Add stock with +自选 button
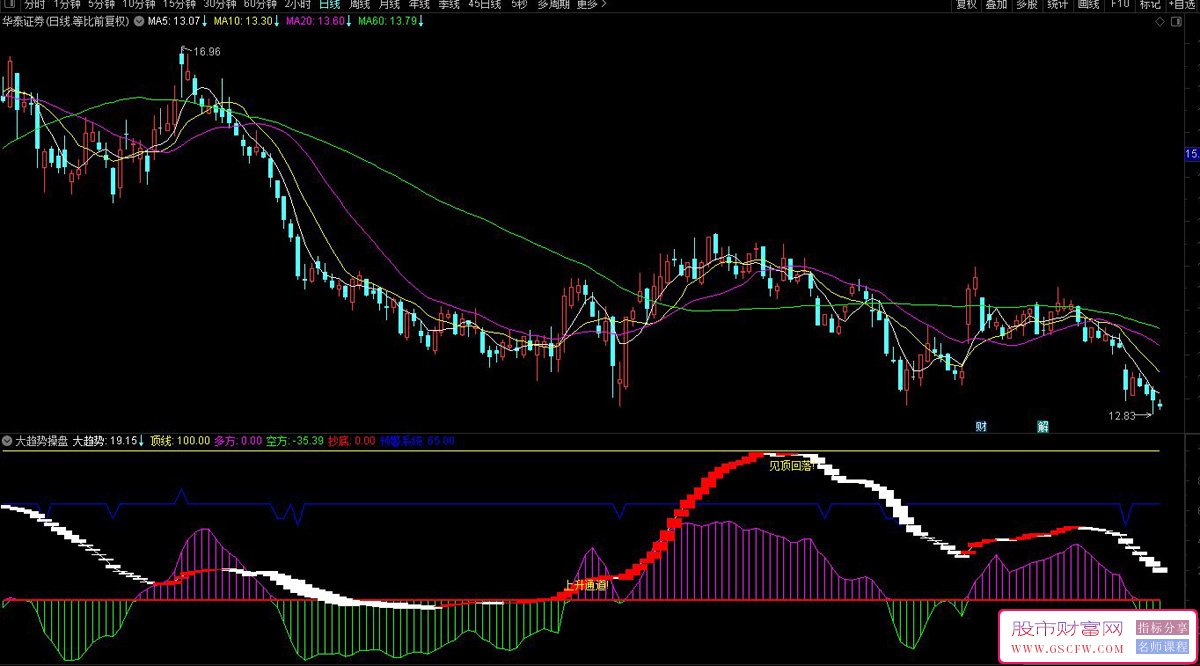The image size is (1200, 666). tap(1181, 4)
